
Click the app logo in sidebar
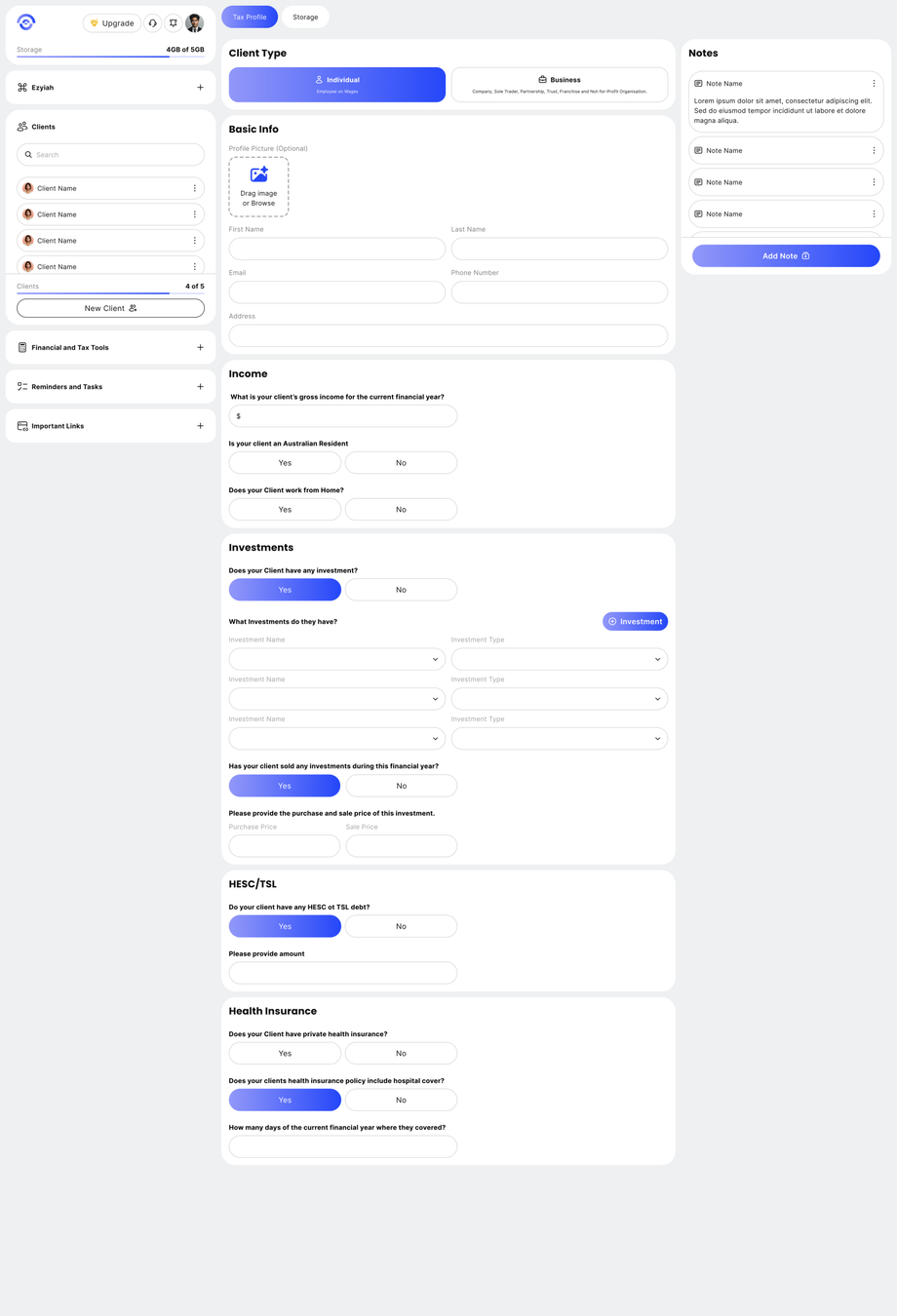pyautogui.click(x=26, y=22)
